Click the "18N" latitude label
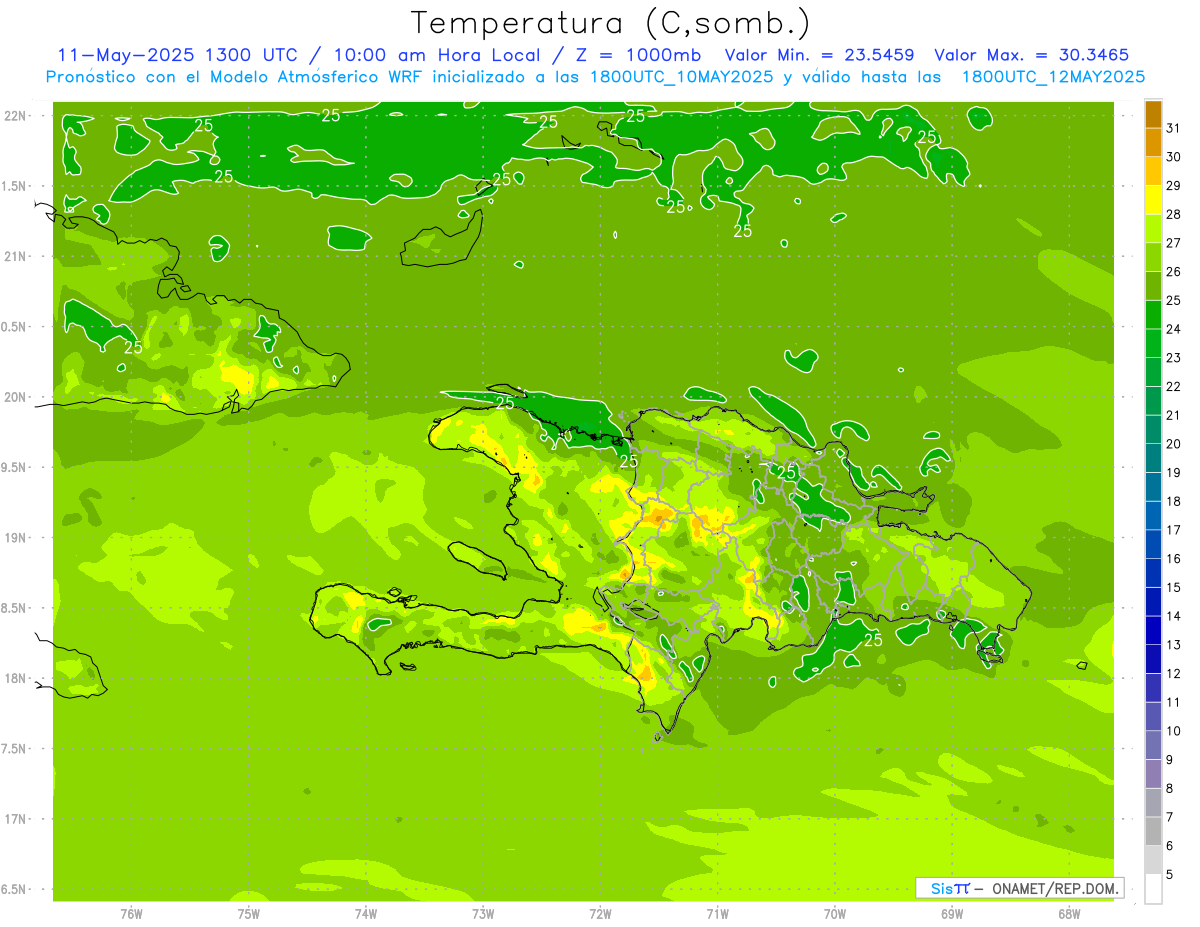The height and width of the screenshot is (927, 1200). tap(14, 678)
